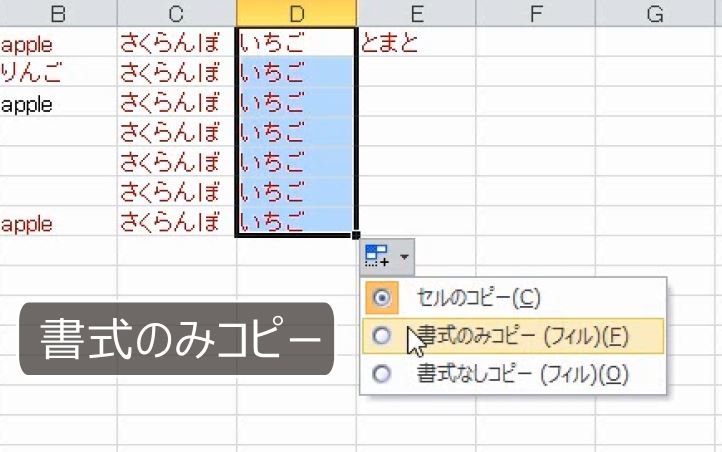Click the fill handle at the selection's corner
The height and width of the screenshot is (452, 722).
(355, 235)
